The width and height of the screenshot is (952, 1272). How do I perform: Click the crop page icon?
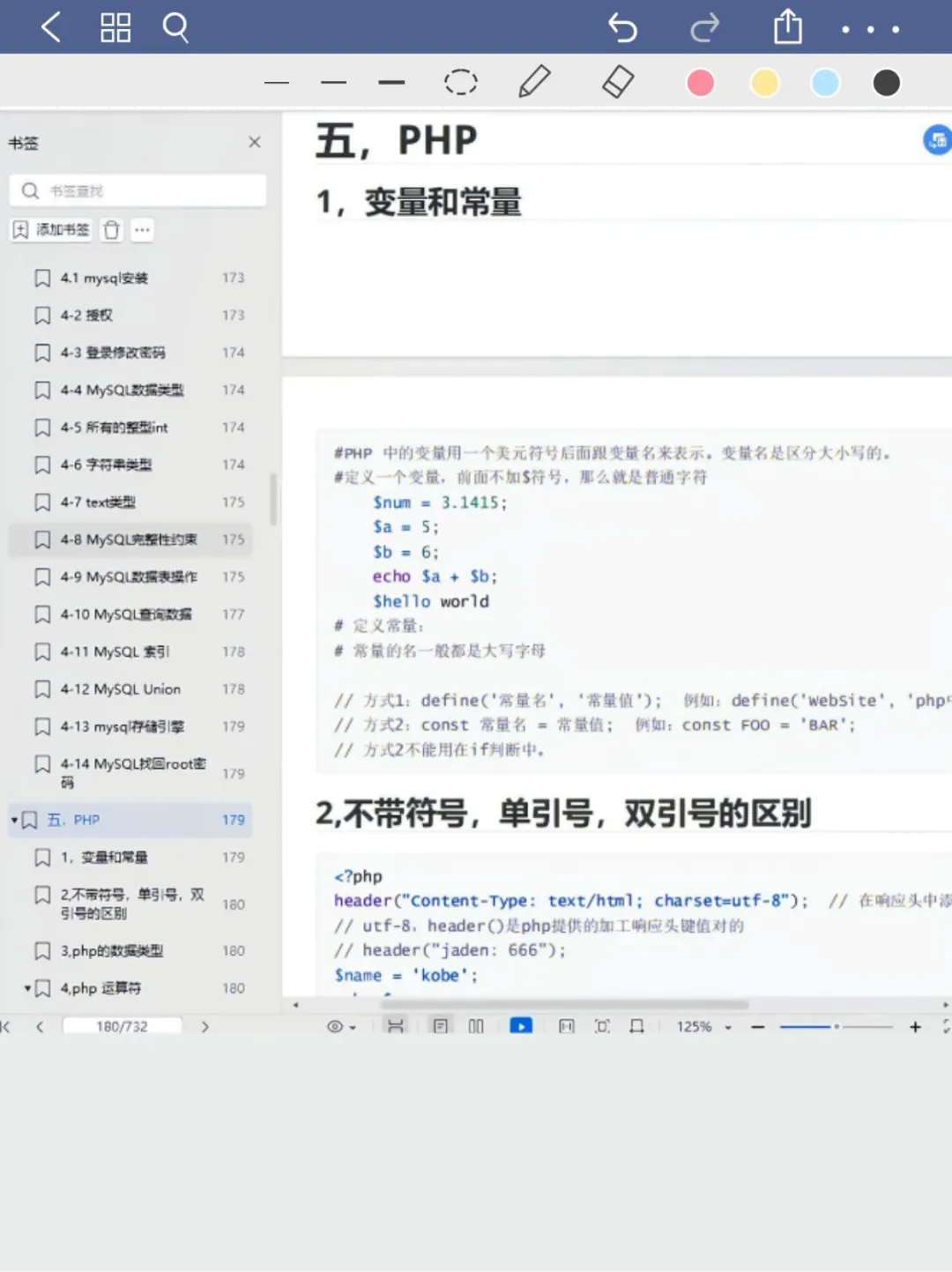(x=636, y=1027)
